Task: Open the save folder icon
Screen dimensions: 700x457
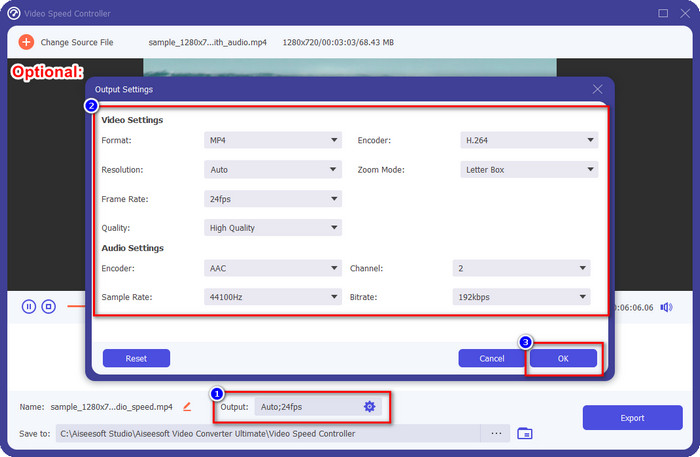Action: click(x=525, y=433)
